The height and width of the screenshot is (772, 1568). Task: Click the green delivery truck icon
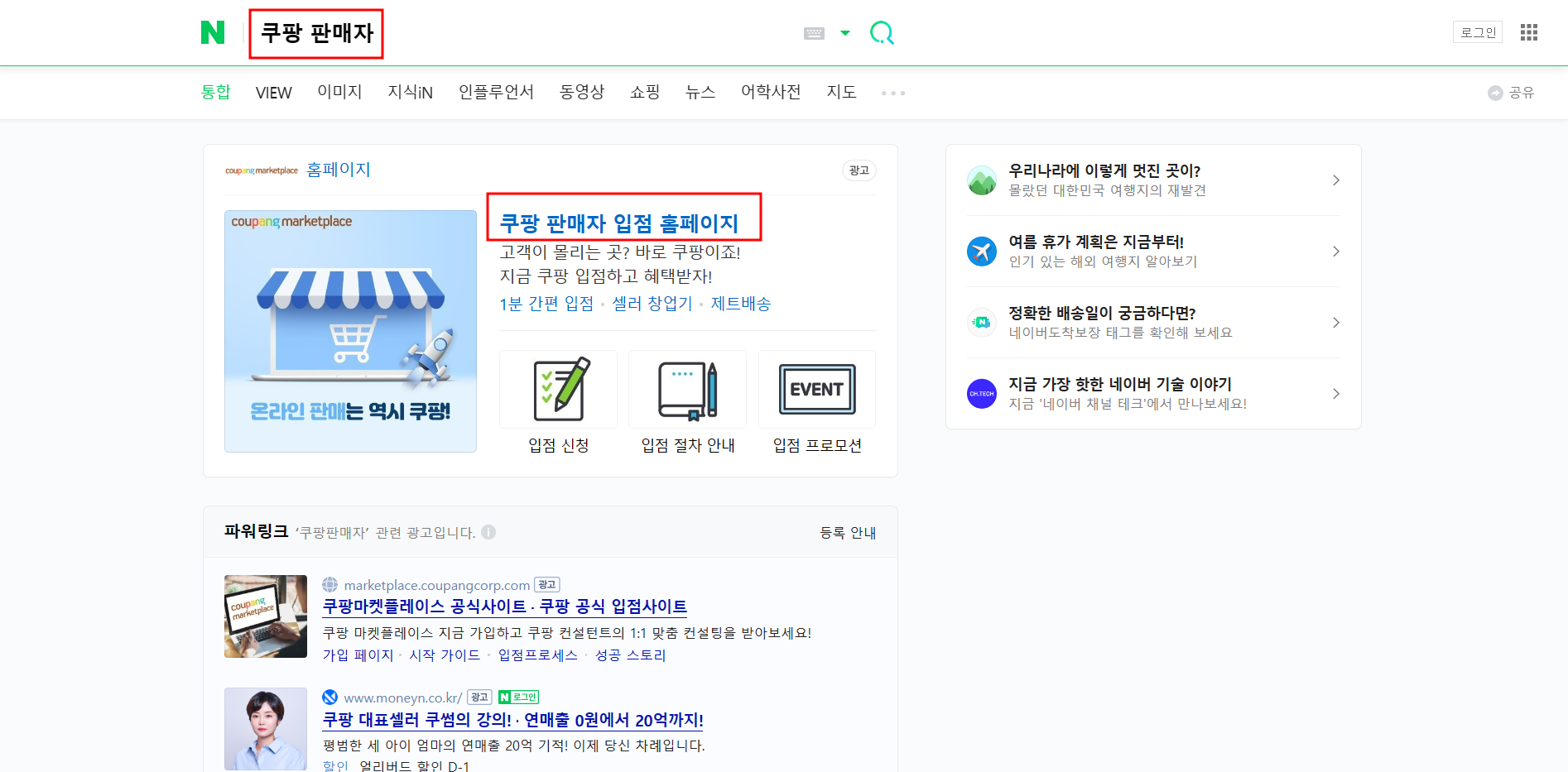click(x=982, y=323)
